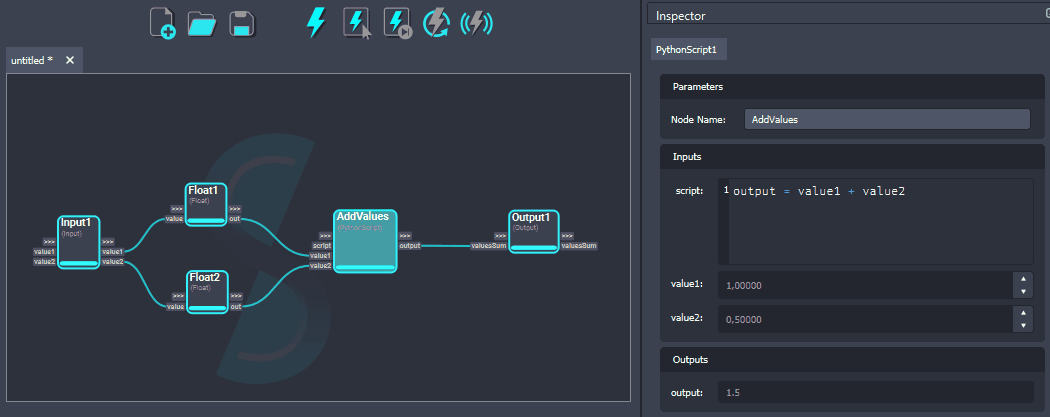The height and width of the screenshot is (417, 1050).
Task: Decrease value2 with the down arrow
Action: pyautogui.click(x=1023, y=326)
